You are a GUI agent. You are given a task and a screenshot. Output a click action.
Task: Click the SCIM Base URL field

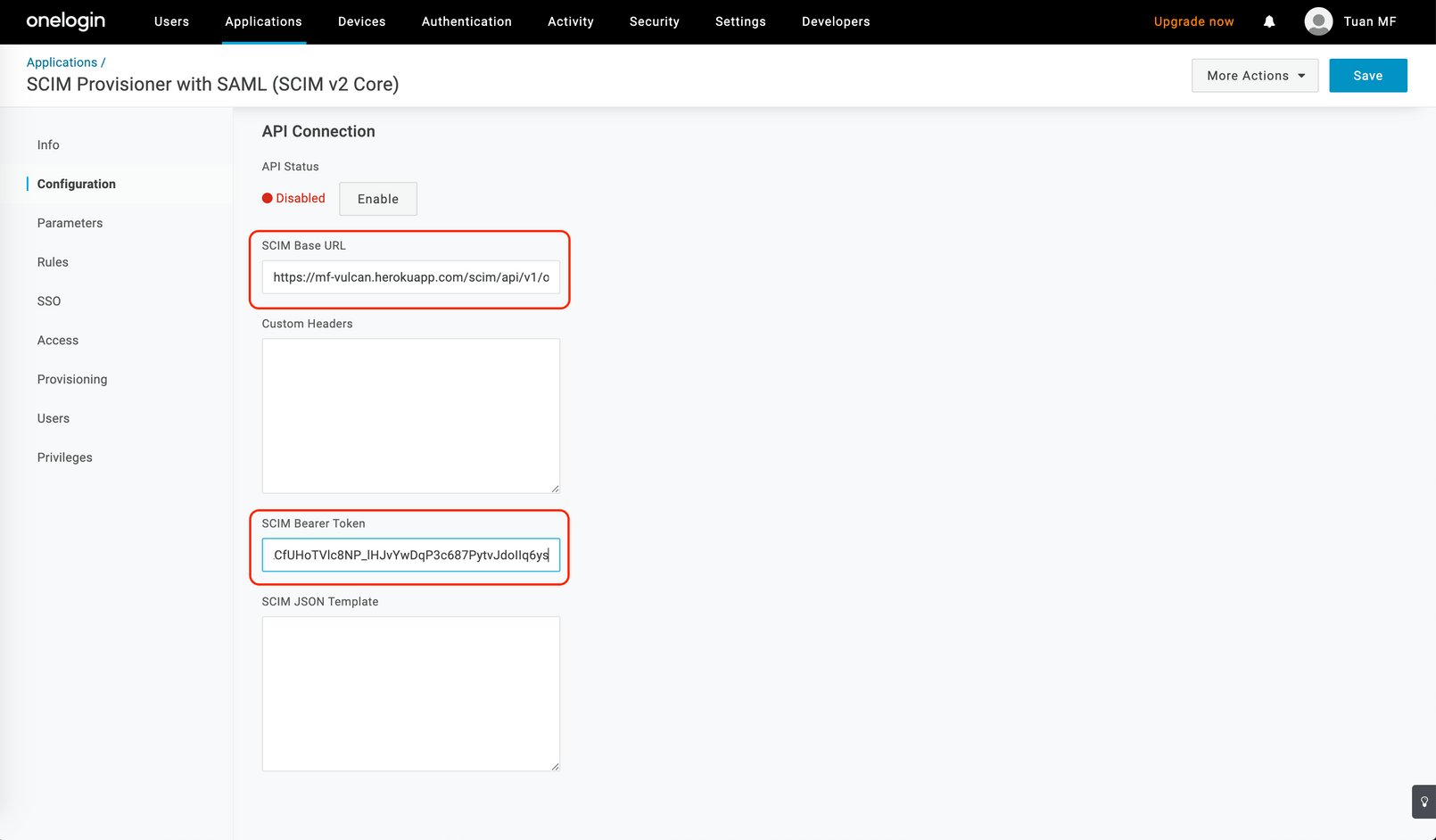click(x=411, y=277)
